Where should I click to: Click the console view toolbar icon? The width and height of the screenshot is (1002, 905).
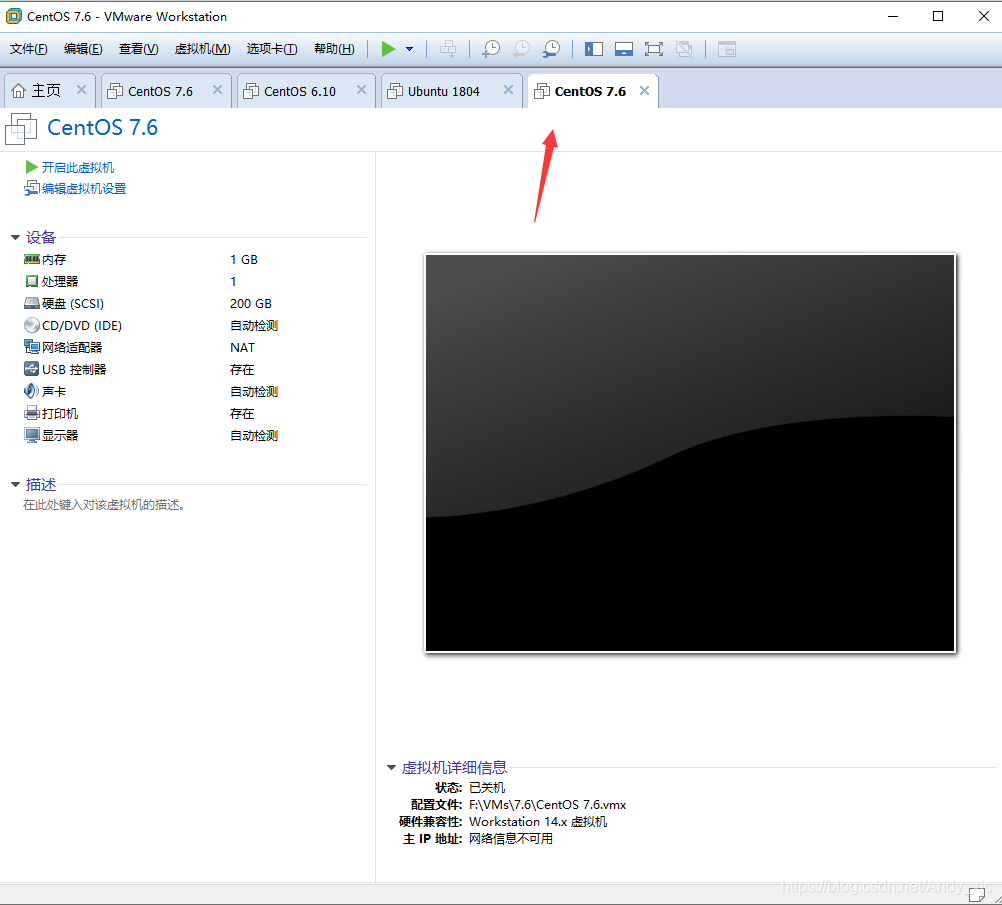[727, 49]
